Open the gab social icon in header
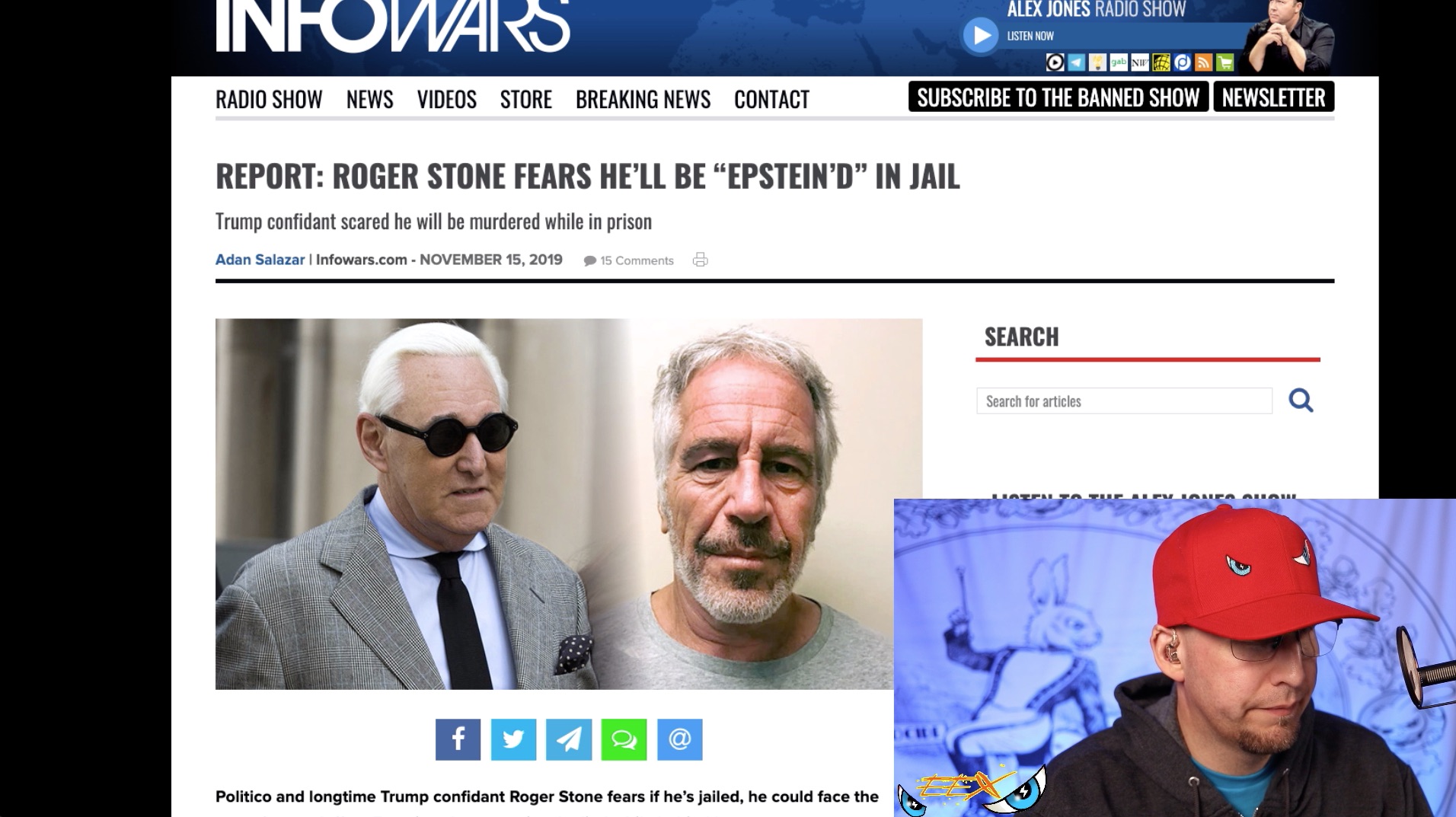Image resolution: width=1456 pixels, height=817 pixels. [1118, 62]
